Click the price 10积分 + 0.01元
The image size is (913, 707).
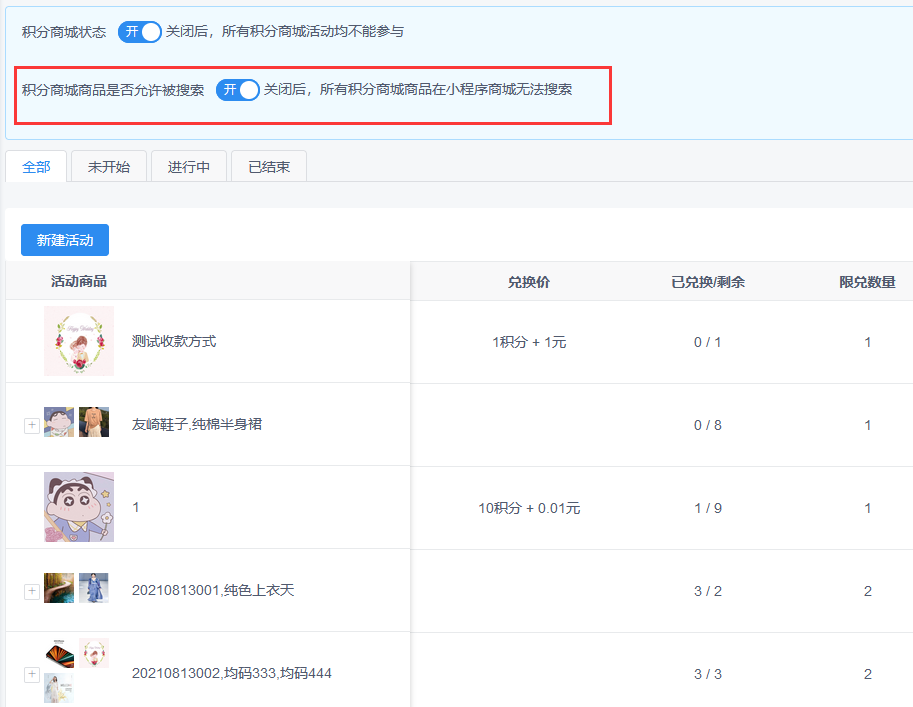click(529, 508)
